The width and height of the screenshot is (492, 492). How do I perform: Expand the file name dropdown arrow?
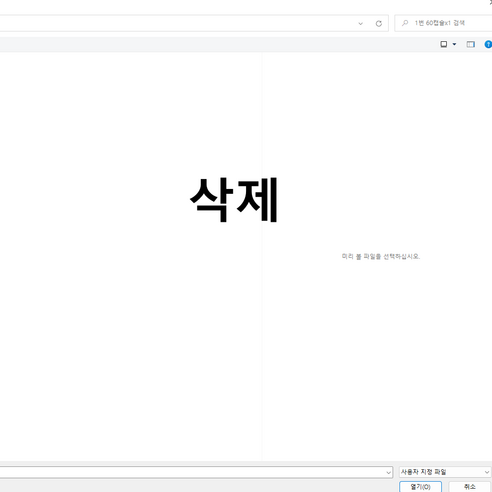[389, 472]
